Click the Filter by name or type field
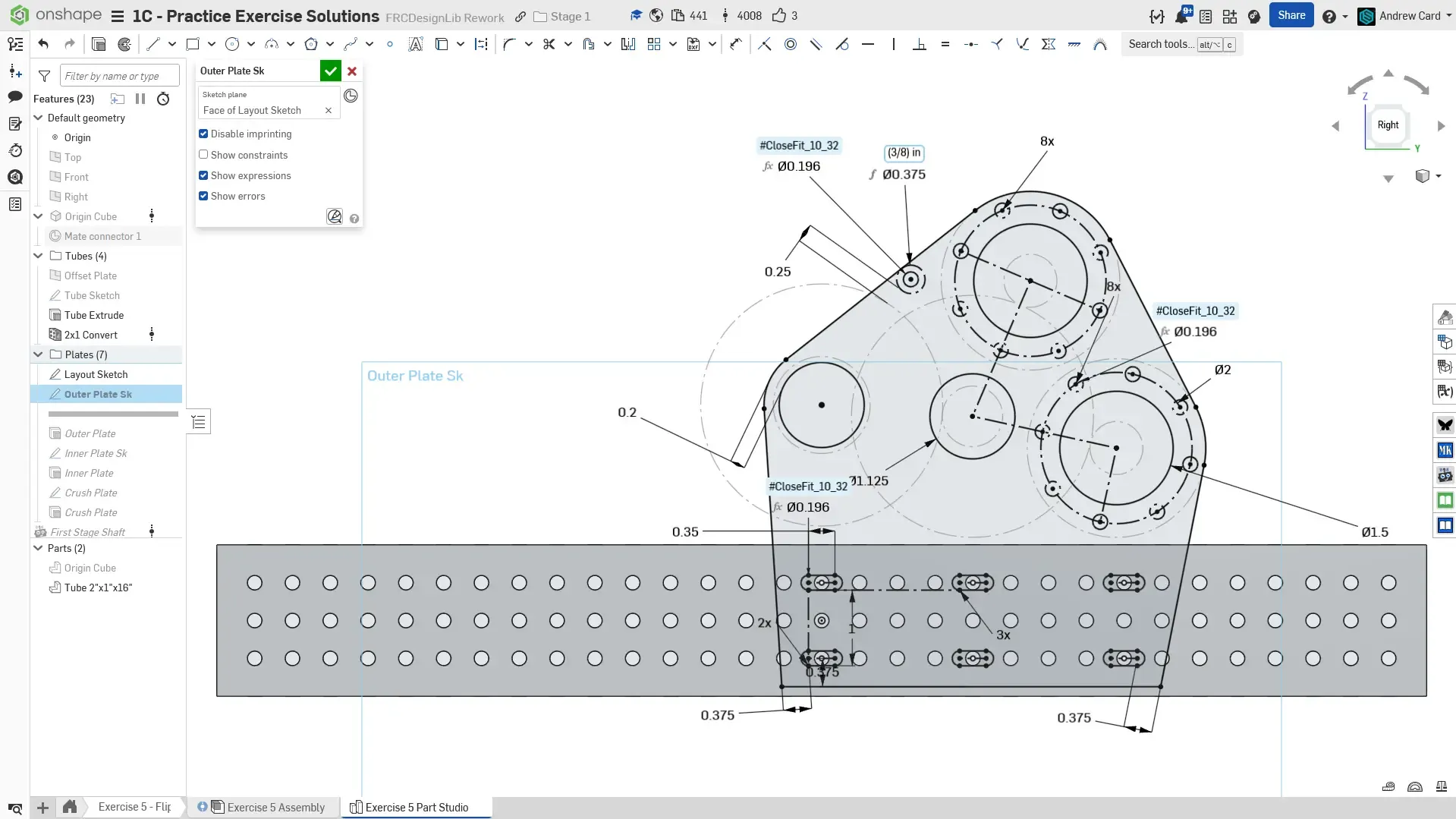Viewport: 1456px width, 819px height. [119, 76]
